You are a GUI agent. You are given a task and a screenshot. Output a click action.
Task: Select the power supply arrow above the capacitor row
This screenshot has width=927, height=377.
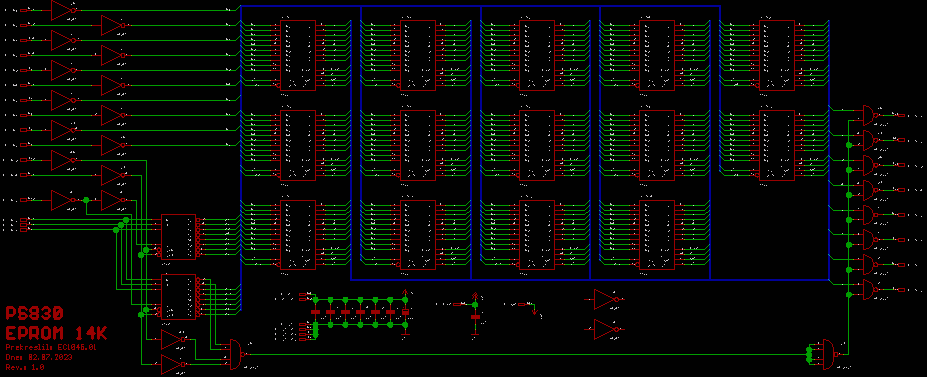405,292
